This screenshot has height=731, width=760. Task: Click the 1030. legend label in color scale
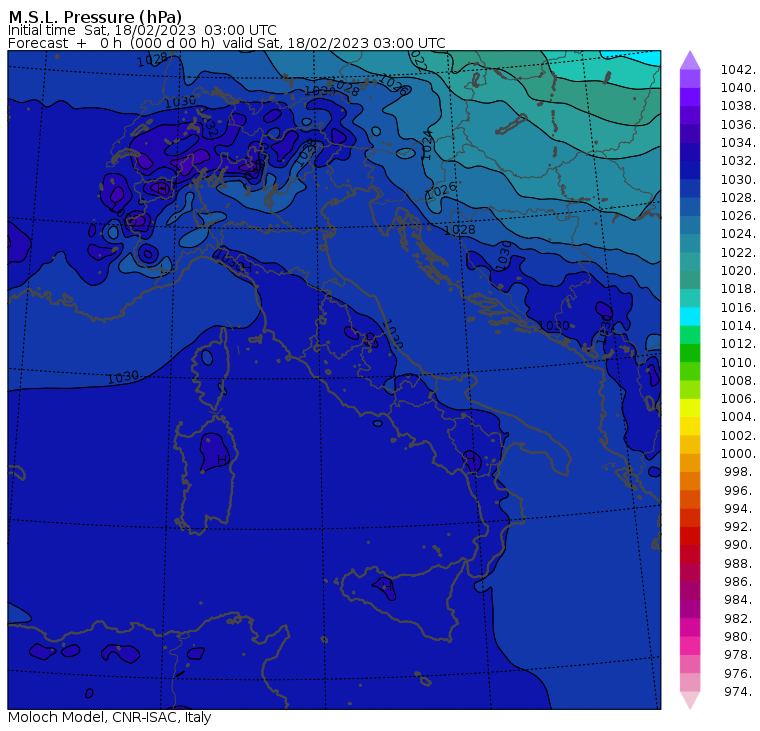738,179
